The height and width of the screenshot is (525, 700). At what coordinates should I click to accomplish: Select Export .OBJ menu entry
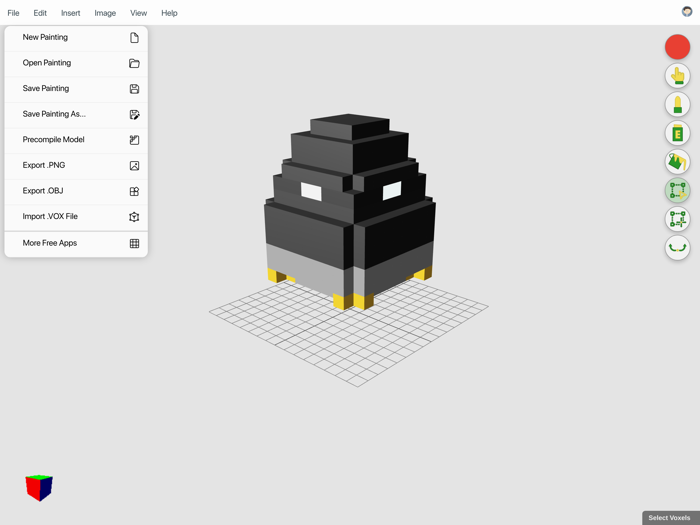point(76,191)
